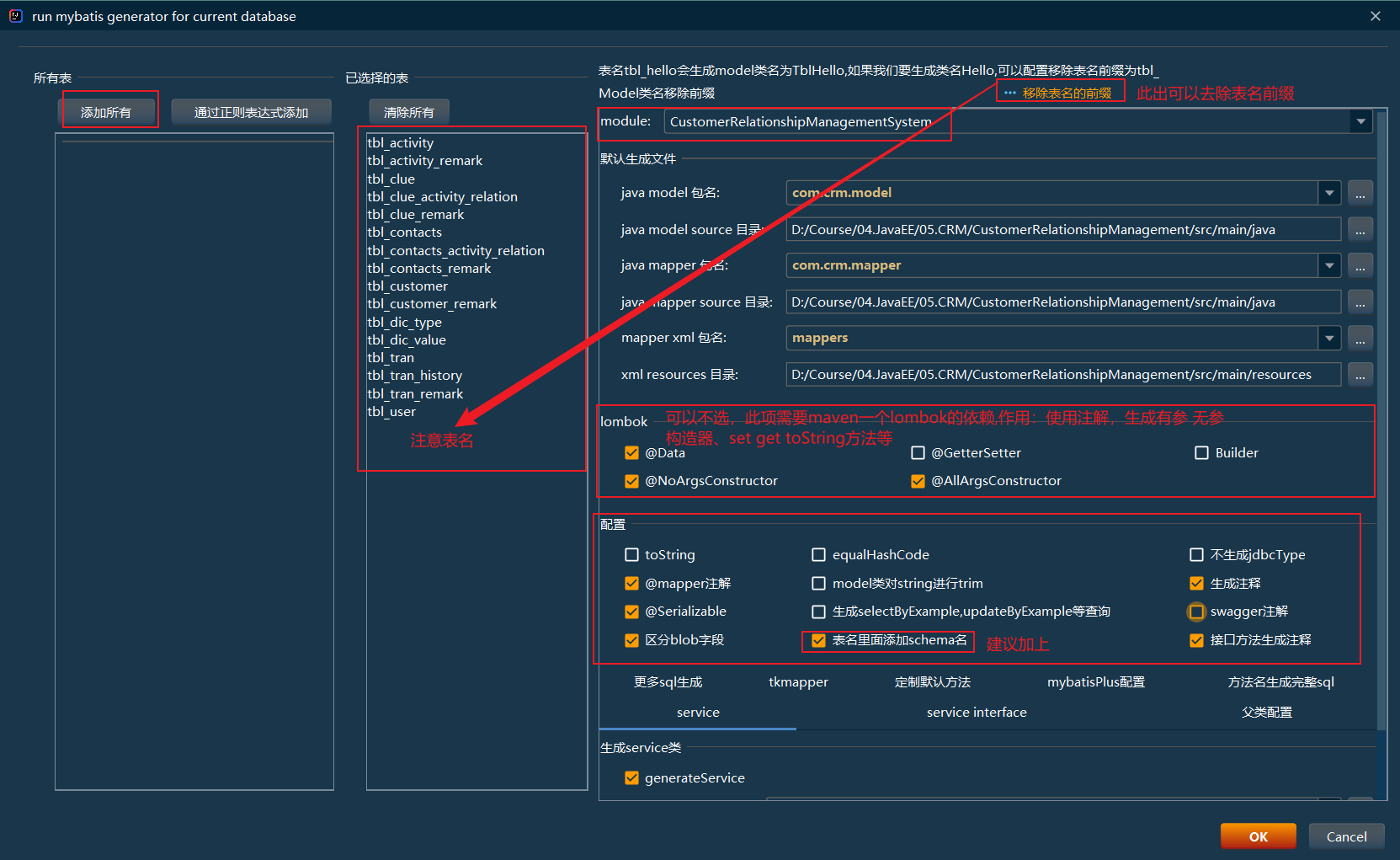
Task: Expand java model package name dropdown
Action: click(1329, 193)
